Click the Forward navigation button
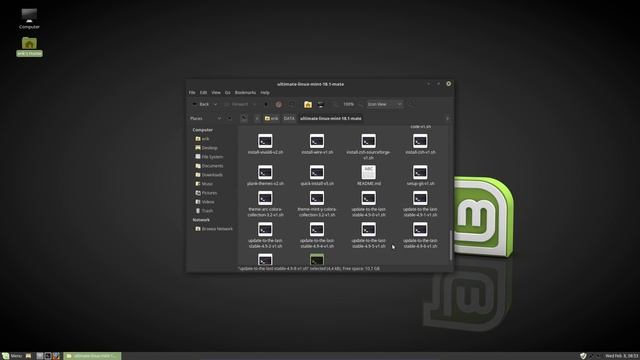 [237, 104]
